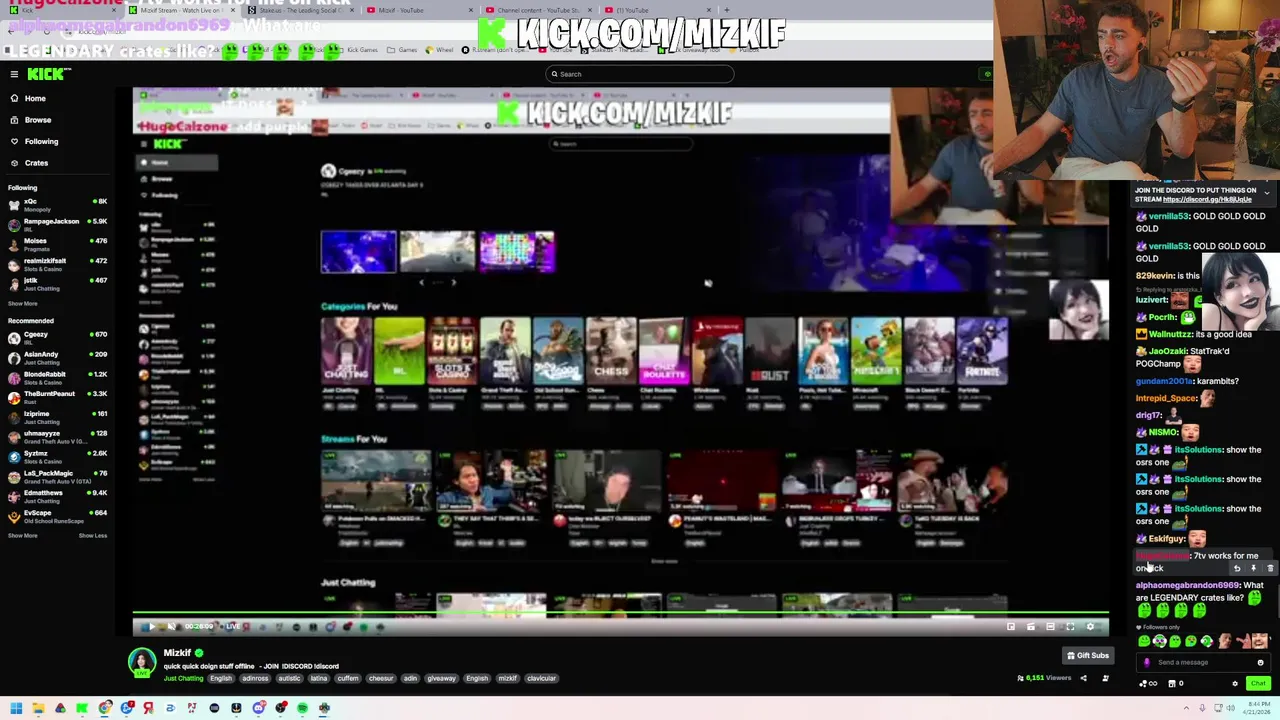This screenshot has height=720, width=1280.
Task: Open AsianAndy recommended channel
Action: click(58, 356)
